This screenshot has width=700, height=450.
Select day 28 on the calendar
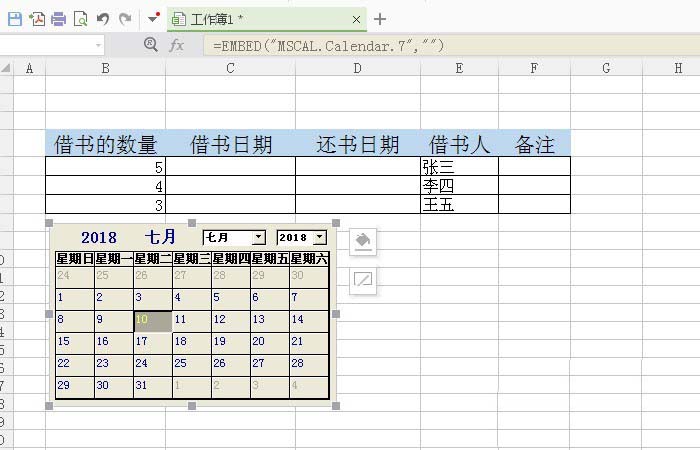(x=308, y=365)
